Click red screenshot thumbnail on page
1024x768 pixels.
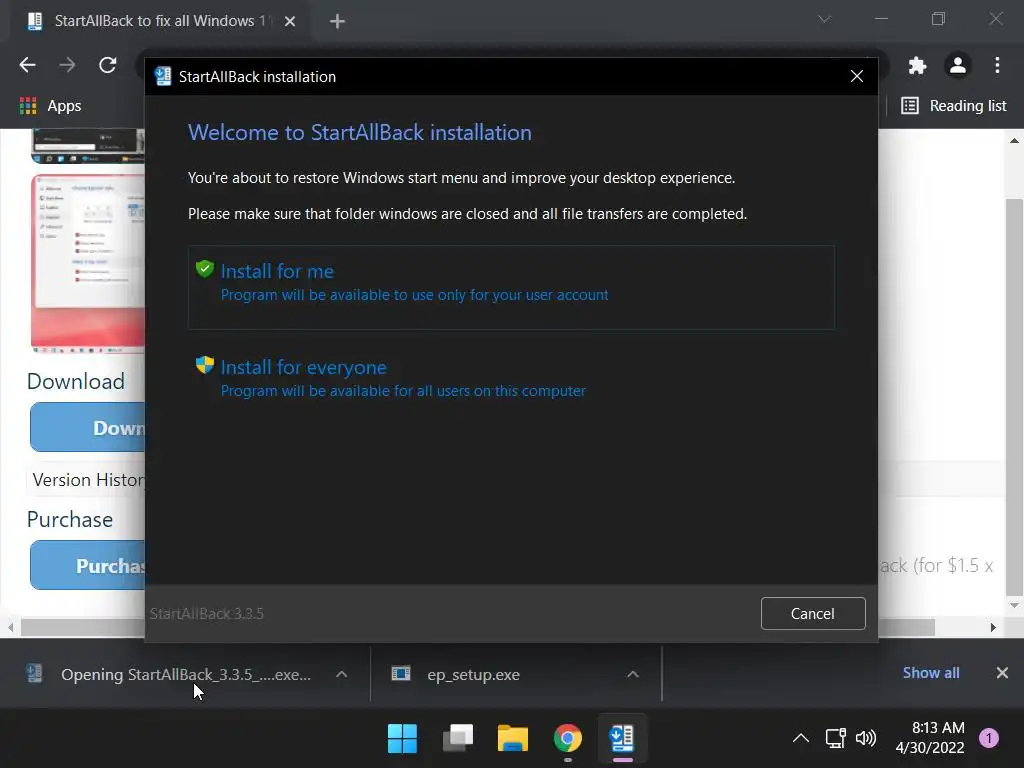coord(88,264)
